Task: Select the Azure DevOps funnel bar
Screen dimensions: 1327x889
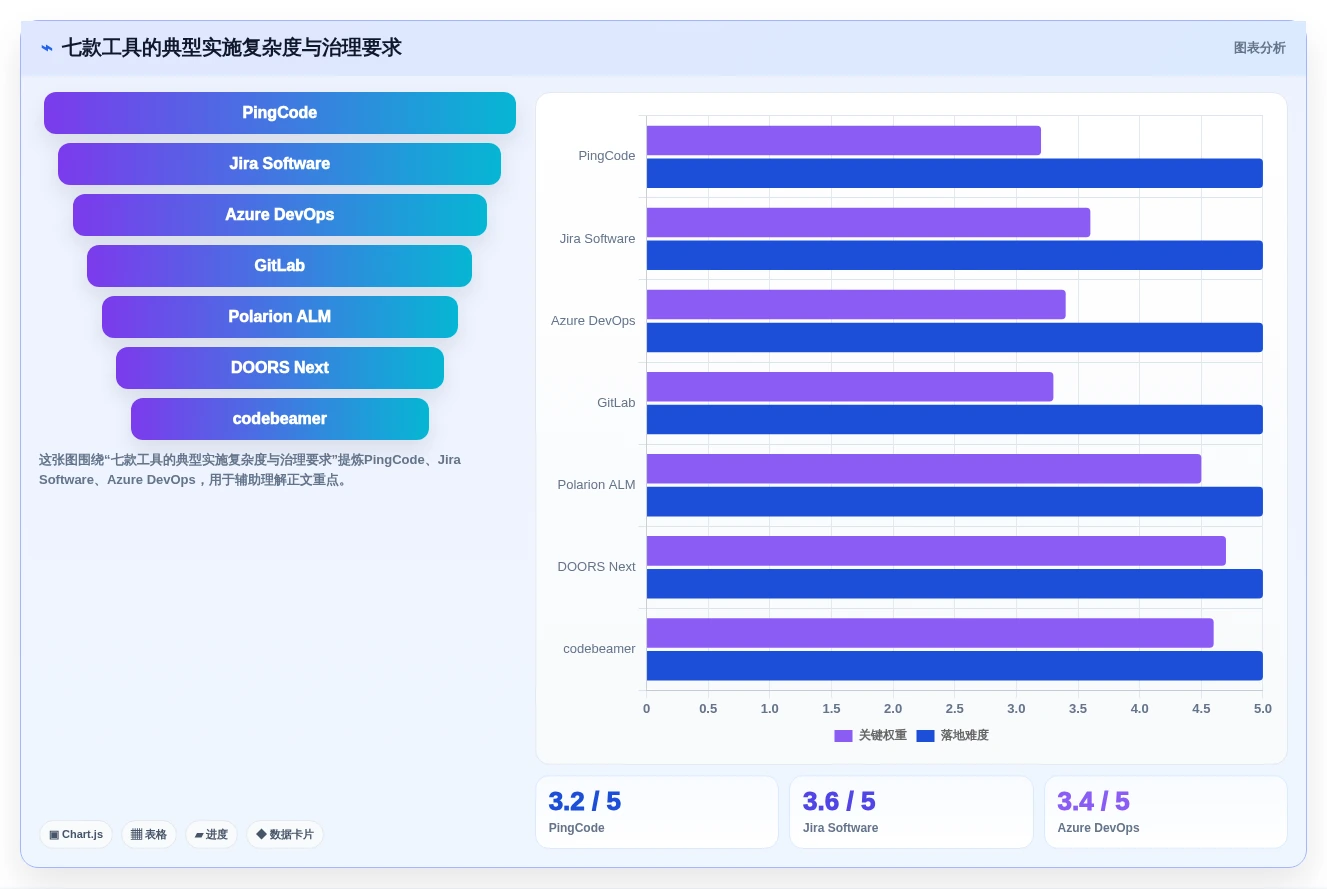Action: click(280, 215)
